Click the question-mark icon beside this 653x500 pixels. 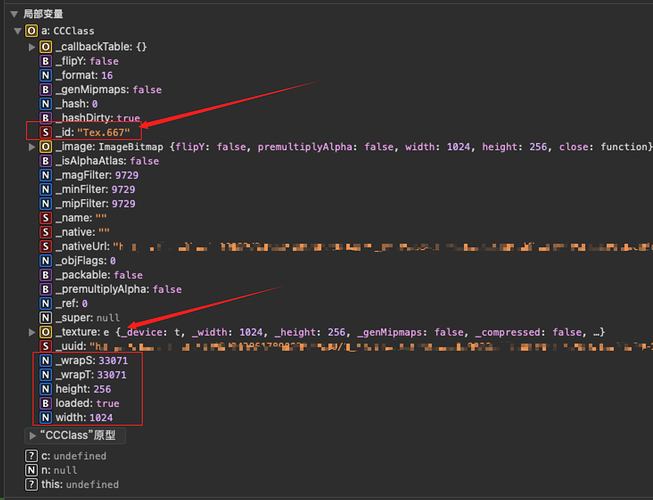coord(31,484)
